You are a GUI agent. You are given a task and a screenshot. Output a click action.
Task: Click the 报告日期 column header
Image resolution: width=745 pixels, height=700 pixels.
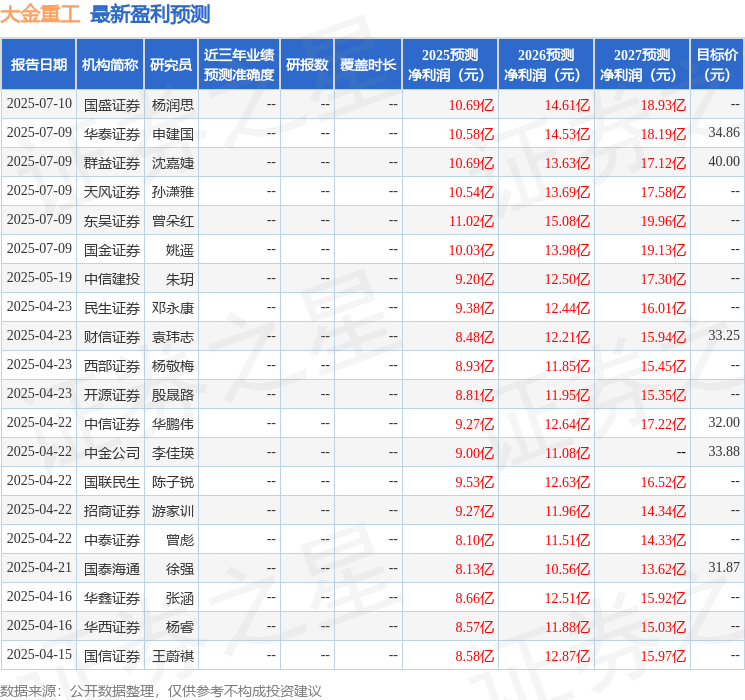(x=38, y=64)
